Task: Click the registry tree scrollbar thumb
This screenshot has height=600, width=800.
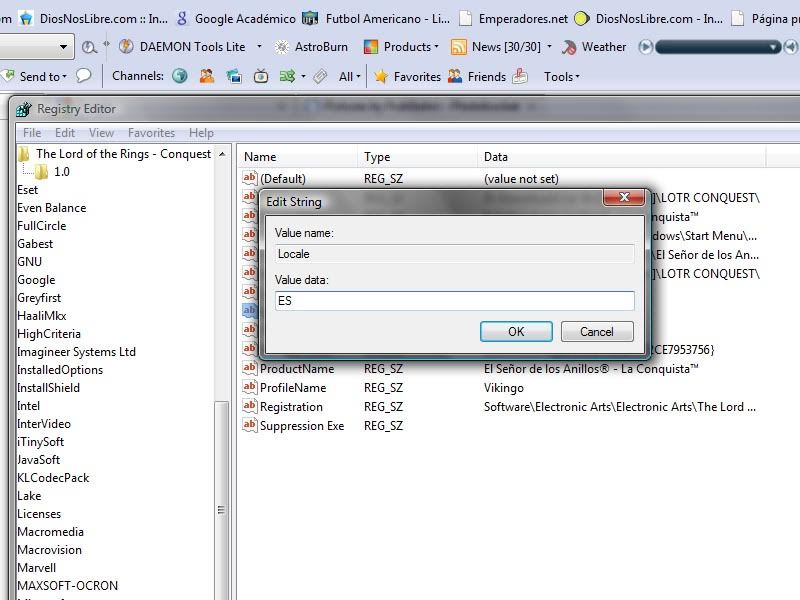Action: coord(221,509)
